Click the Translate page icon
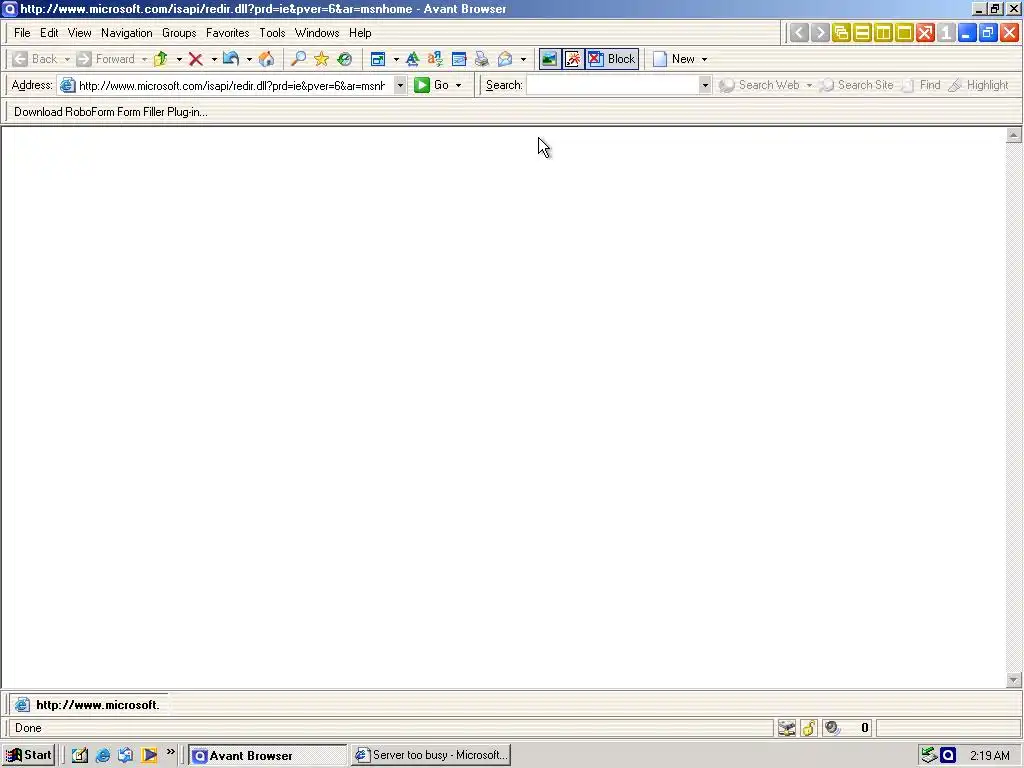Screen dimensions: 1024x768 (x=436, y=59)
